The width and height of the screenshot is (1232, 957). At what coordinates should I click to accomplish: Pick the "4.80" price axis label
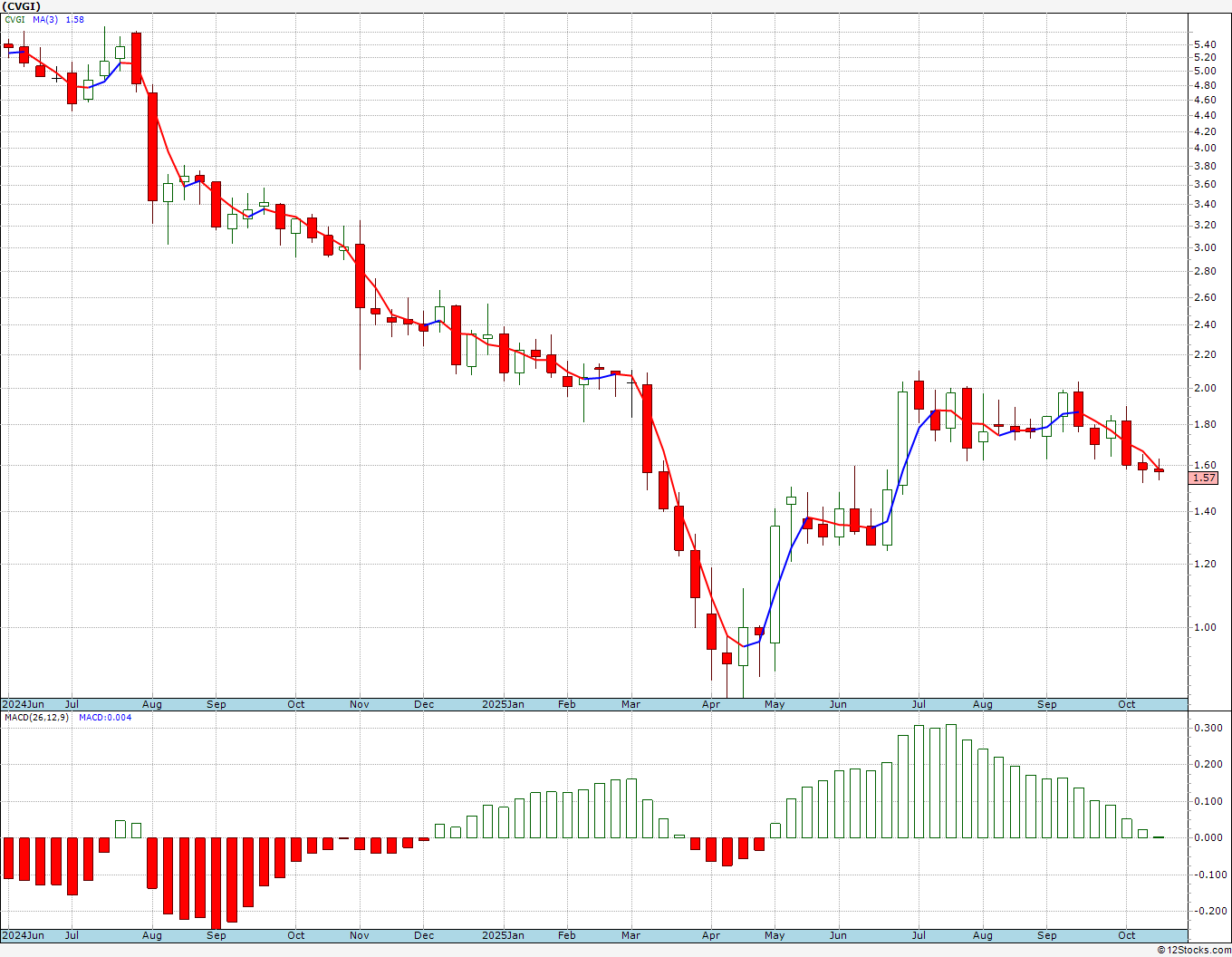click(x=1205, y=85)
